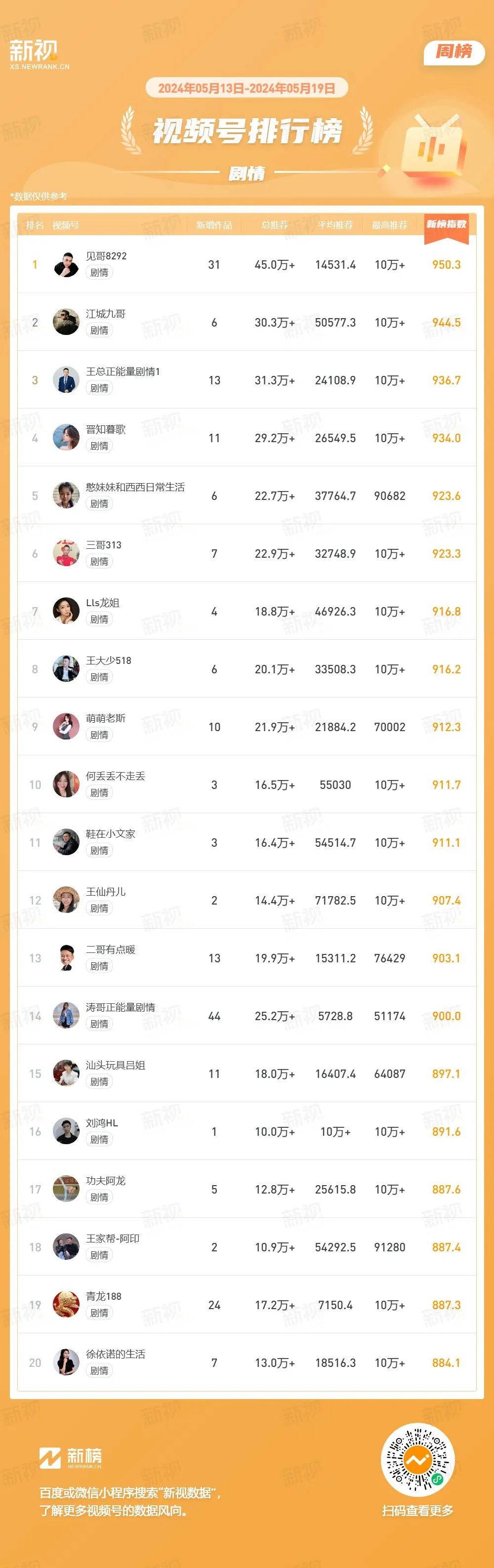Image resolution: width=494 pixels, height=1568 pixels.
Task: Click the index score 950.3
Action: tap(447, 265)
